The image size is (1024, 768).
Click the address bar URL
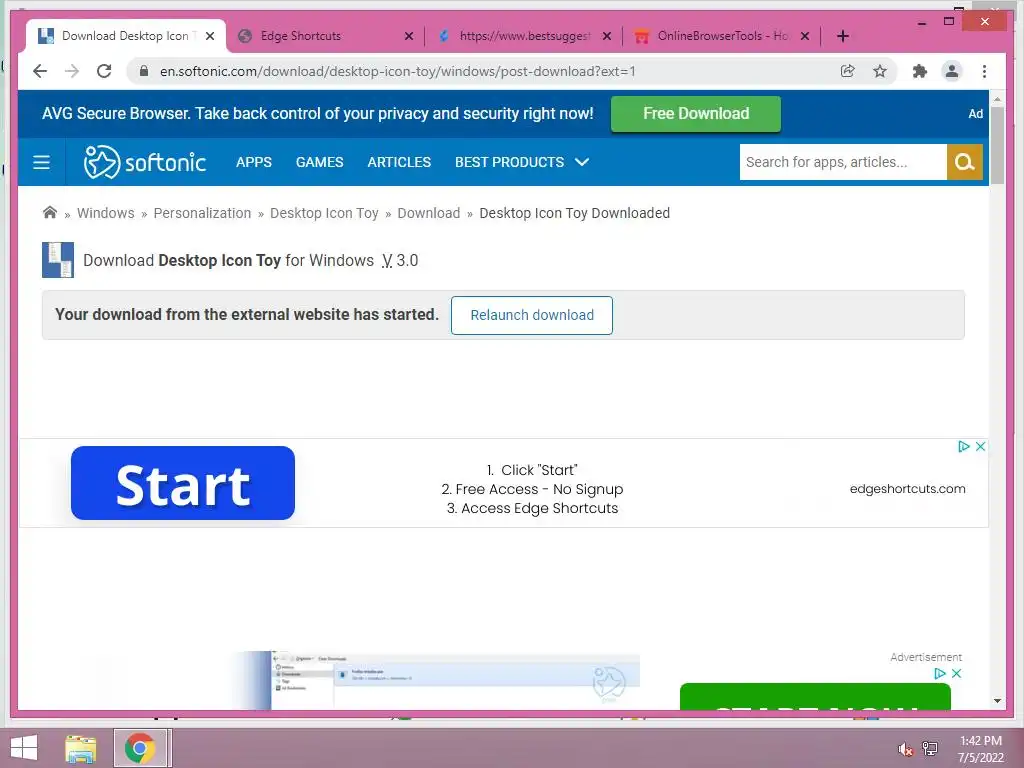tap(397, 71)
